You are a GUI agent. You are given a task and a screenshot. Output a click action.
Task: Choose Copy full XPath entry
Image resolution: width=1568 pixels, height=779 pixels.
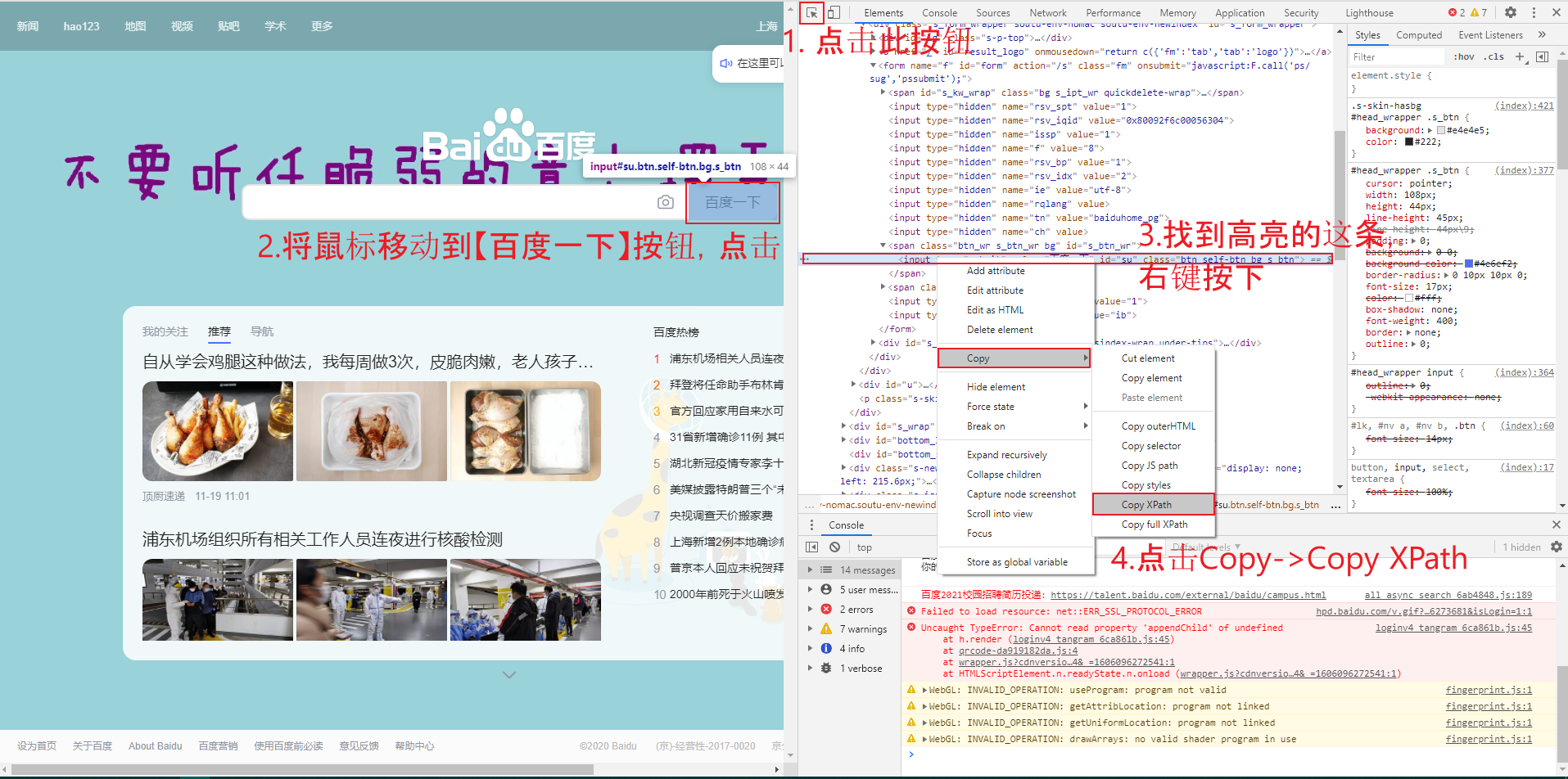(1153, 524)
